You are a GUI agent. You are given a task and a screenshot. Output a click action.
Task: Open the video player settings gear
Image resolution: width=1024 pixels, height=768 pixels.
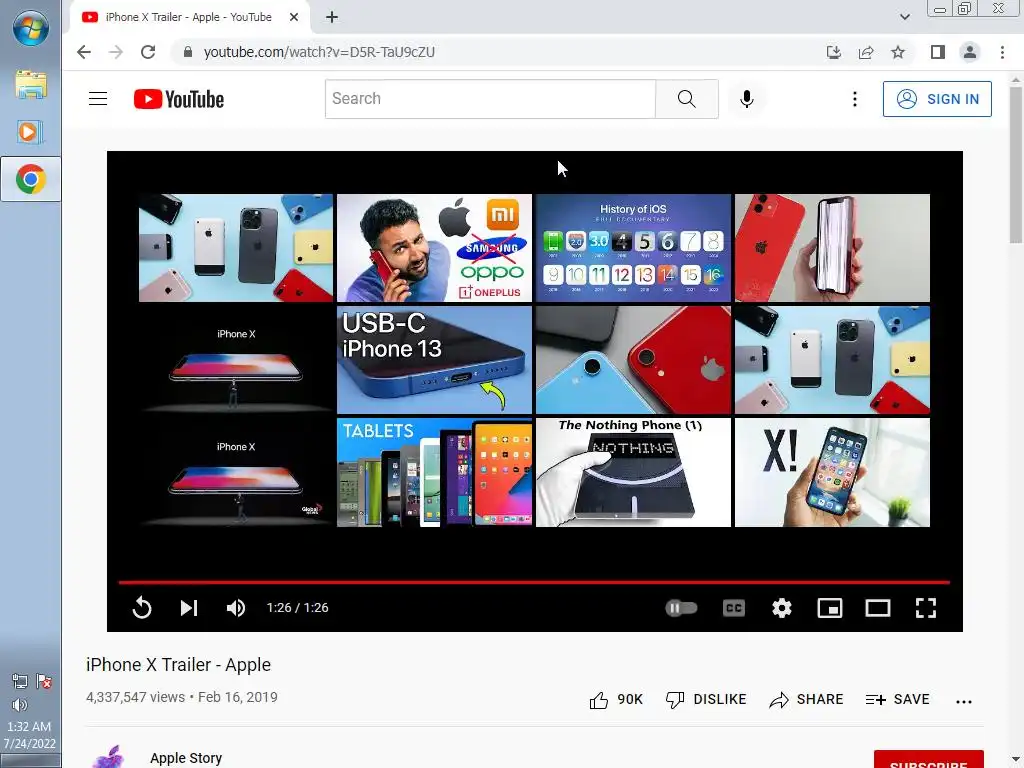tap(782, 608)
